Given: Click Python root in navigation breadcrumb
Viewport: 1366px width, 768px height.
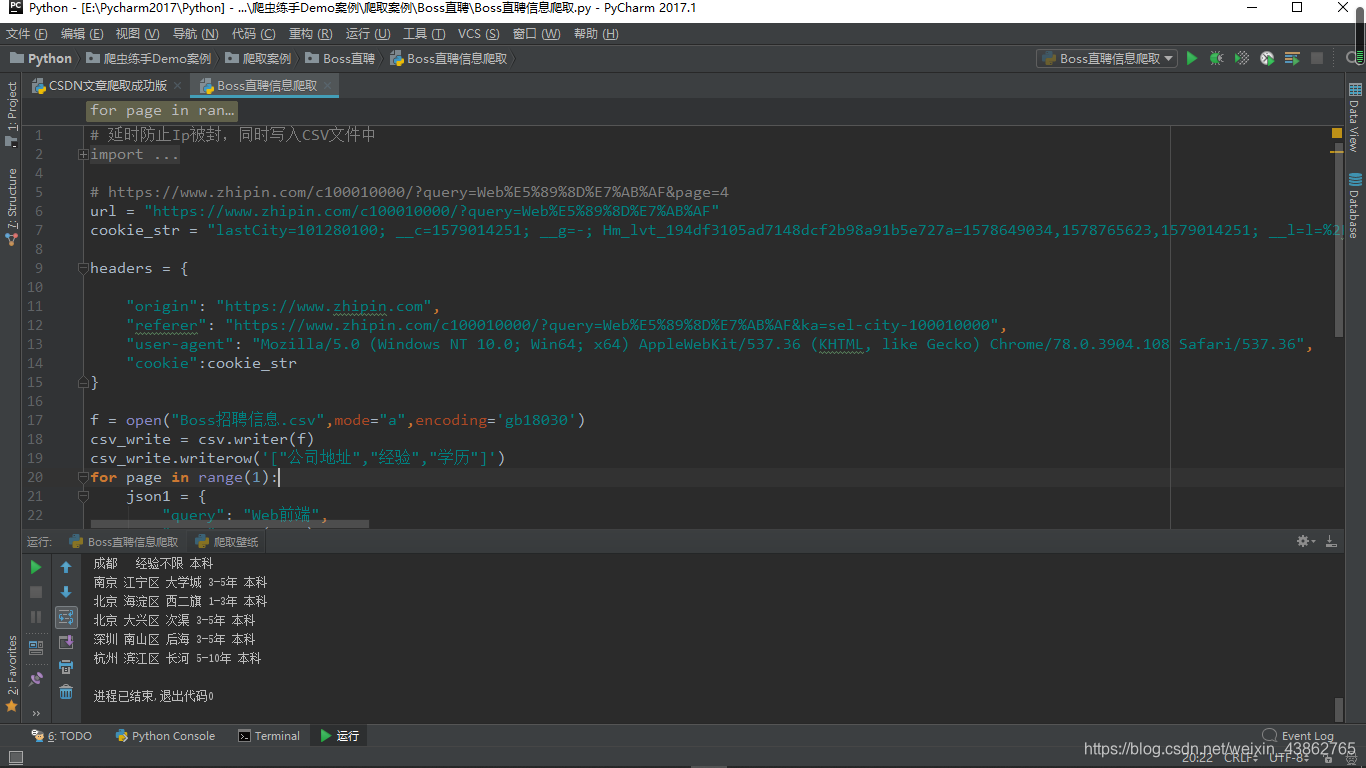Looking at the screenshot, I should pos(41,59).
